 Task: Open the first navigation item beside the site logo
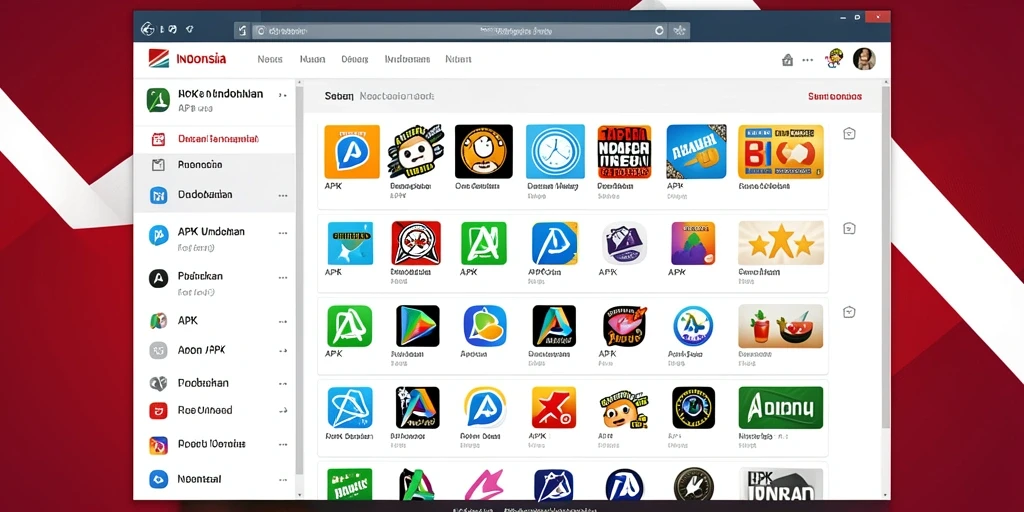pyautogui.click(x=270, y=59)
